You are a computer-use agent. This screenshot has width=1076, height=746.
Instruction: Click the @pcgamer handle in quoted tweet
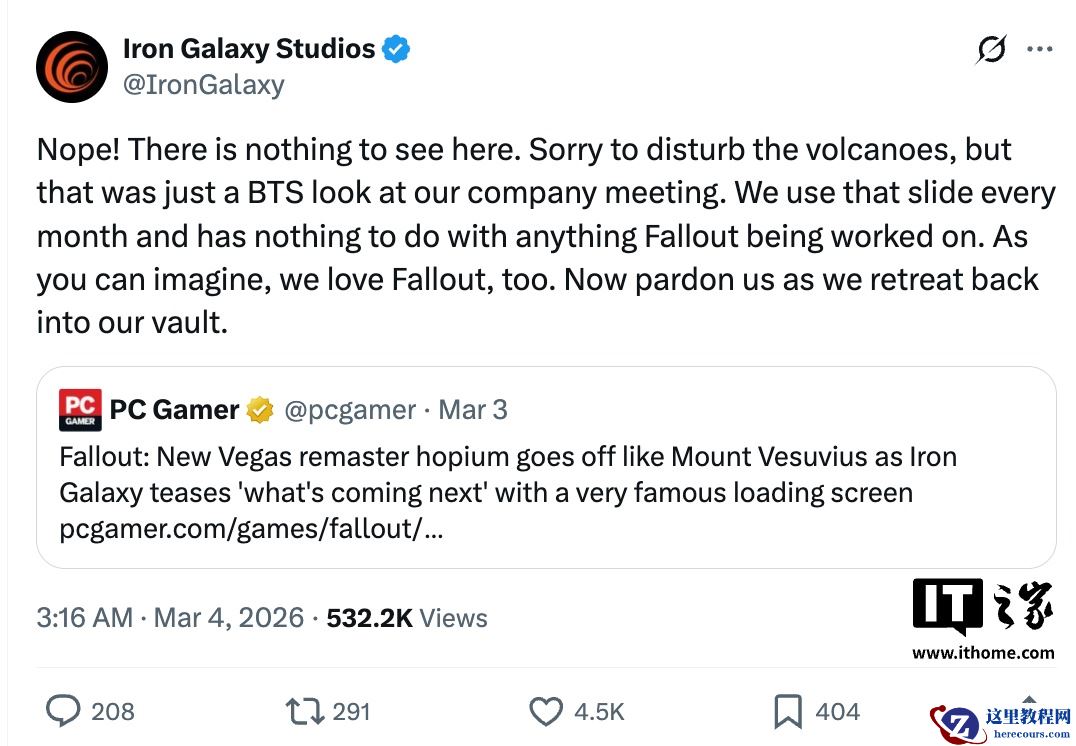pos(350,409)
